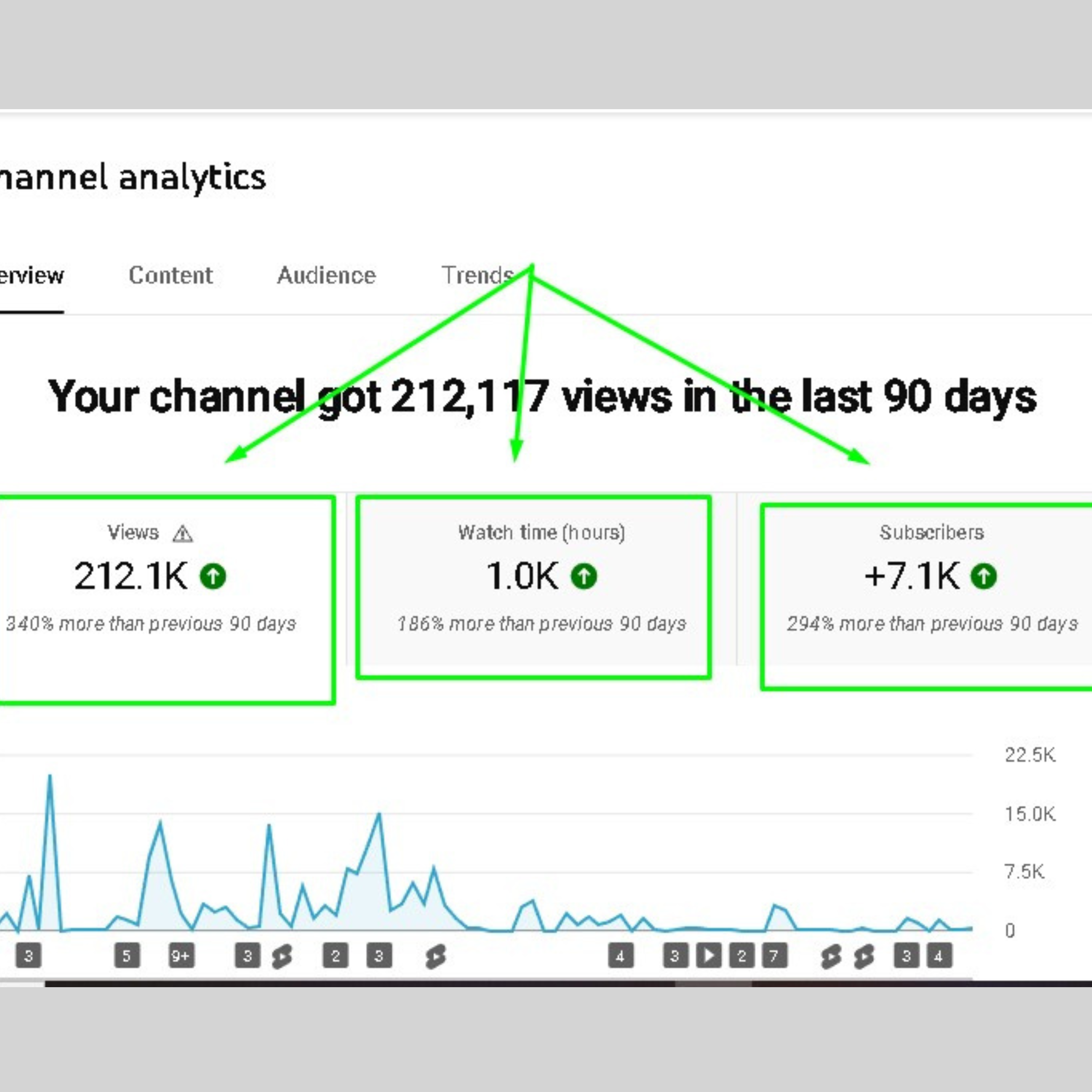
Task: Click the '3' marker immediately left of the play-icon marker
Action: click(675, 956)
